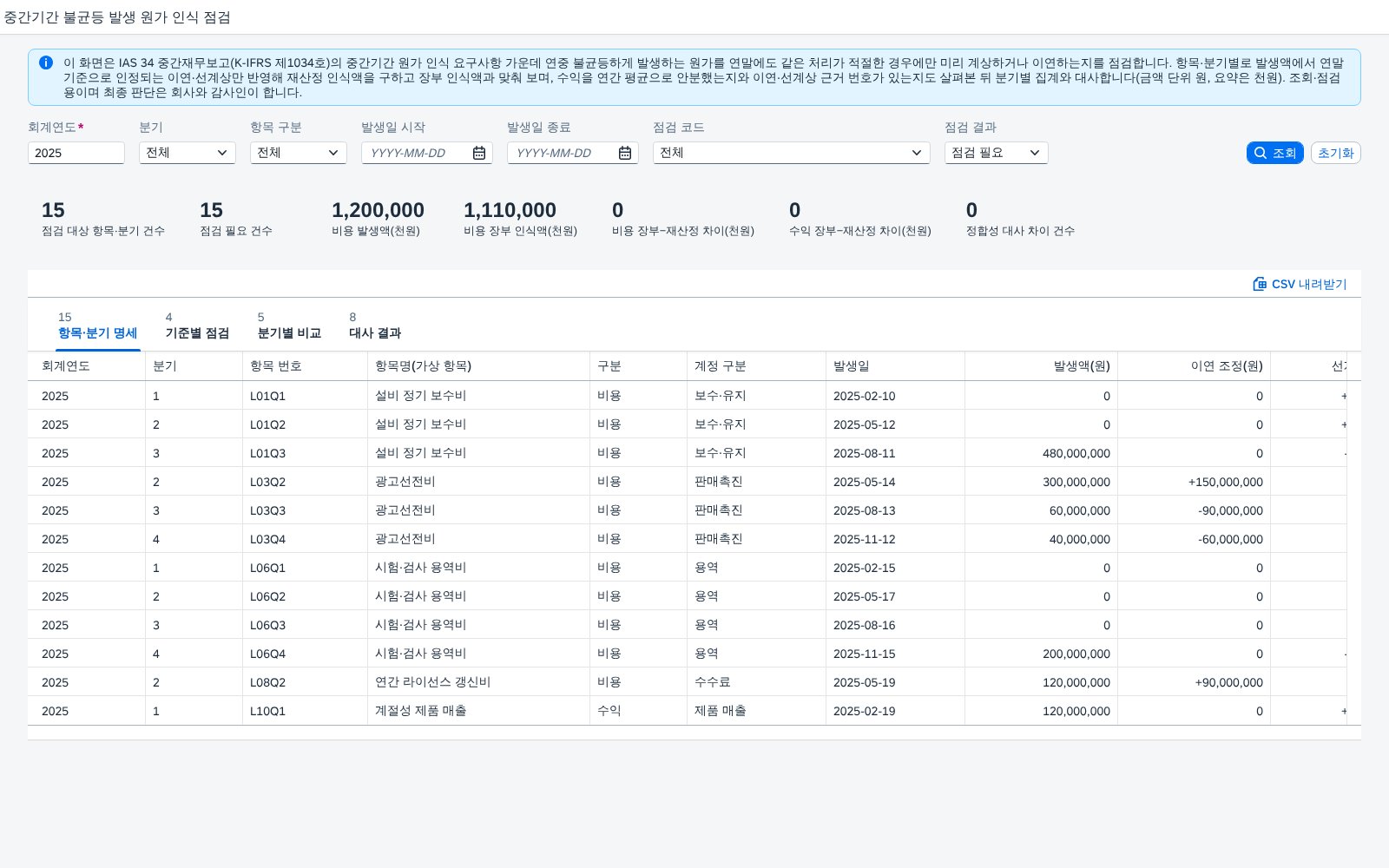Expand the 분기 dropdown
The width and height of the screenshot is (1389, 868).
click(x=188, y=153)
